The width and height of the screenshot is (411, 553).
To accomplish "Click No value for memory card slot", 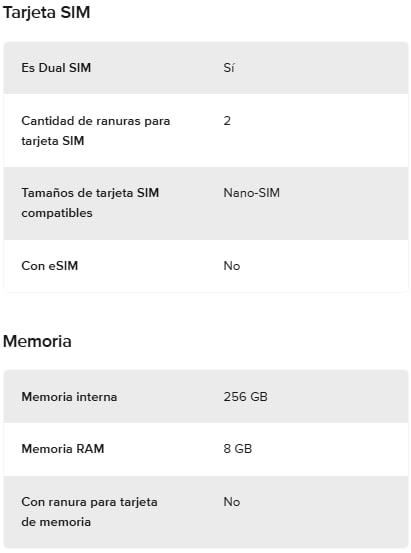I will (x=232, y=502).
